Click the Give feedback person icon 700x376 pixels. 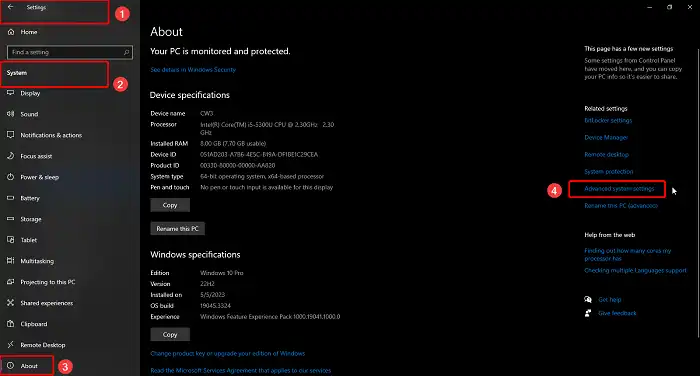[x=588, y=313]
